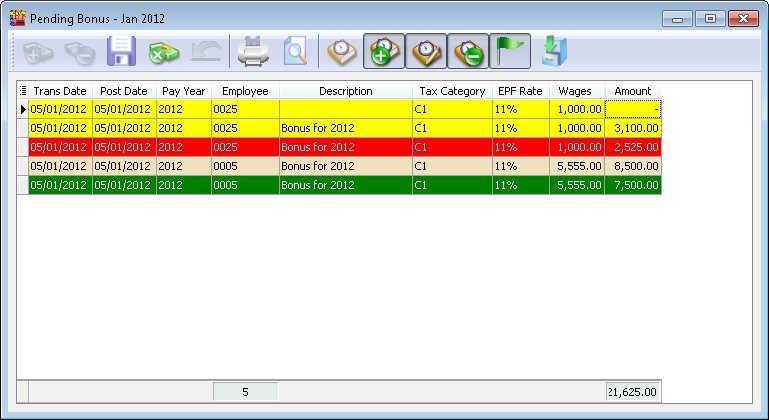The height and width of the screenshot is (420, 769).
Task: Sort by Pay Year column header
Action: (183, 91)
